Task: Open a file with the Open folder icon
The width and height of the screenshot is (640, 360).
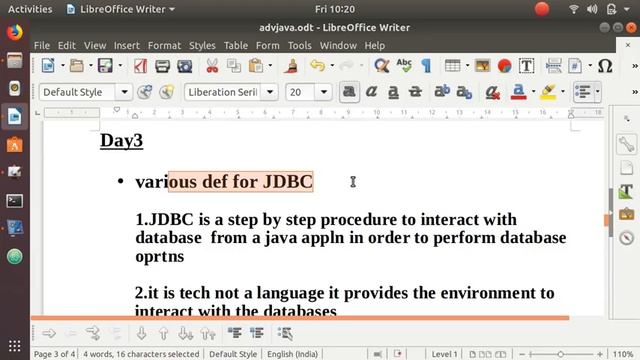Action: coord(76,65)
